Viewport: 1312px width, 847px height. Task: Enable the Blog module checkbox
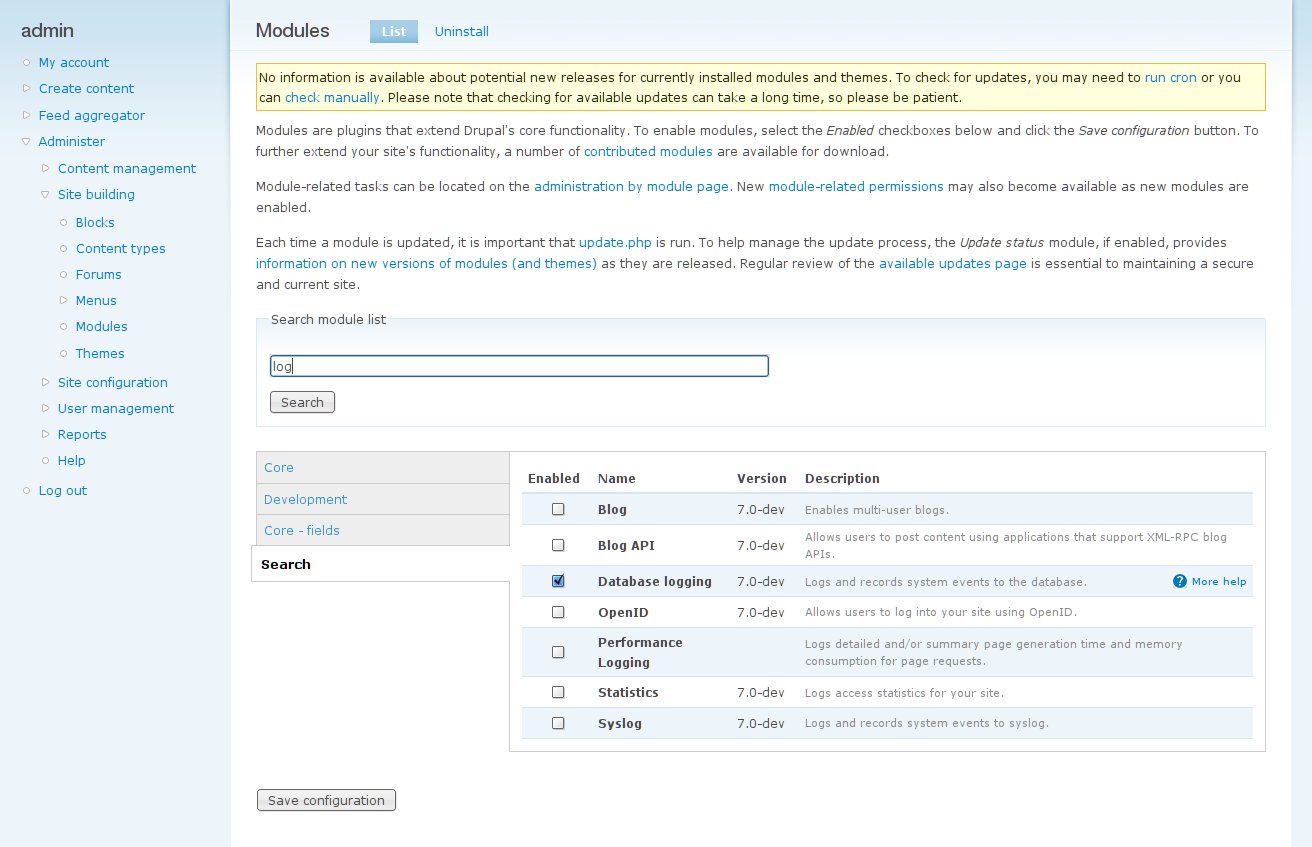click(557, 509)
